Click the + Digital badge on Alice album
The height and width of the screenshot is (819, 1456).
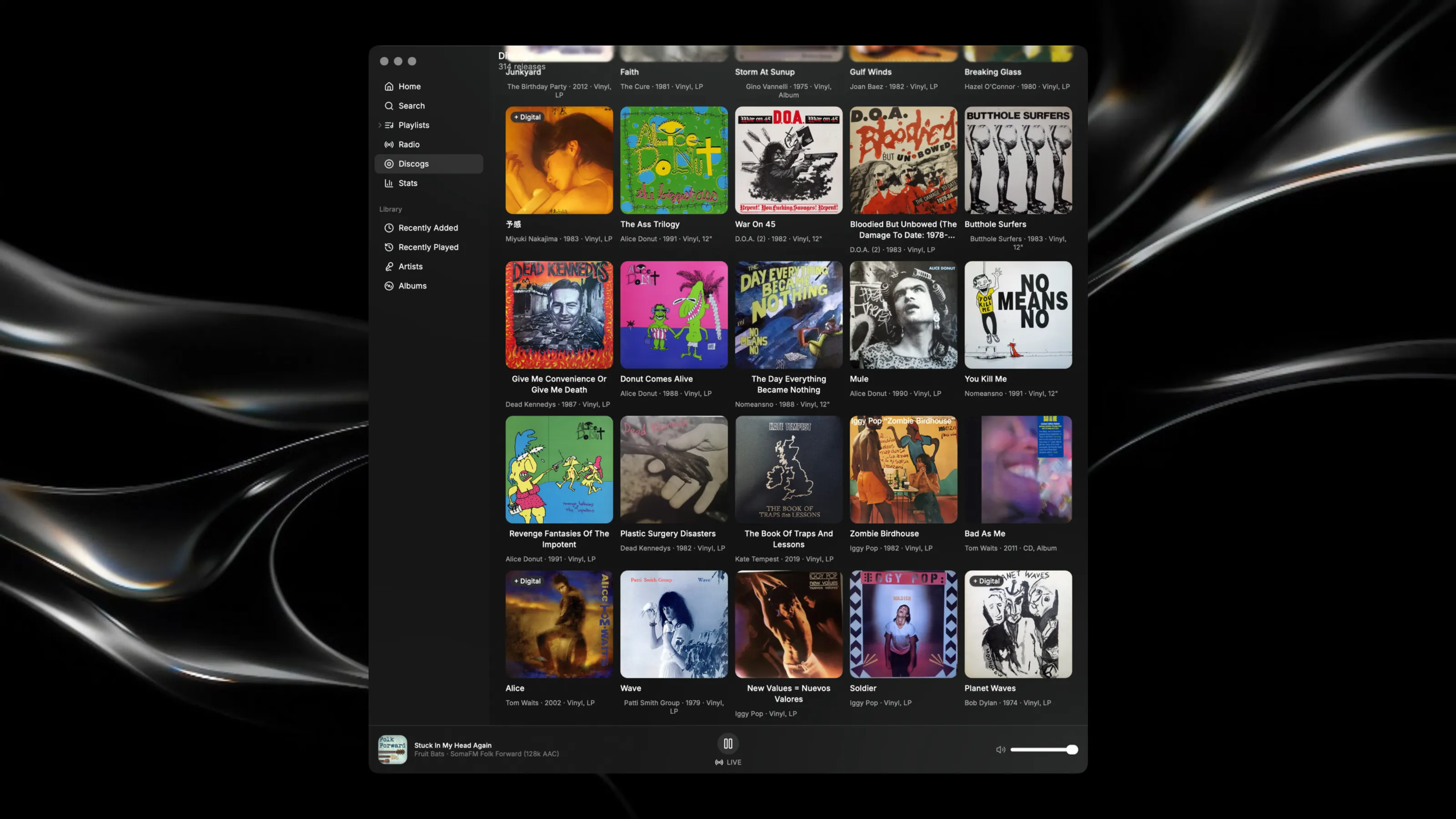click(x=527, y=581)
